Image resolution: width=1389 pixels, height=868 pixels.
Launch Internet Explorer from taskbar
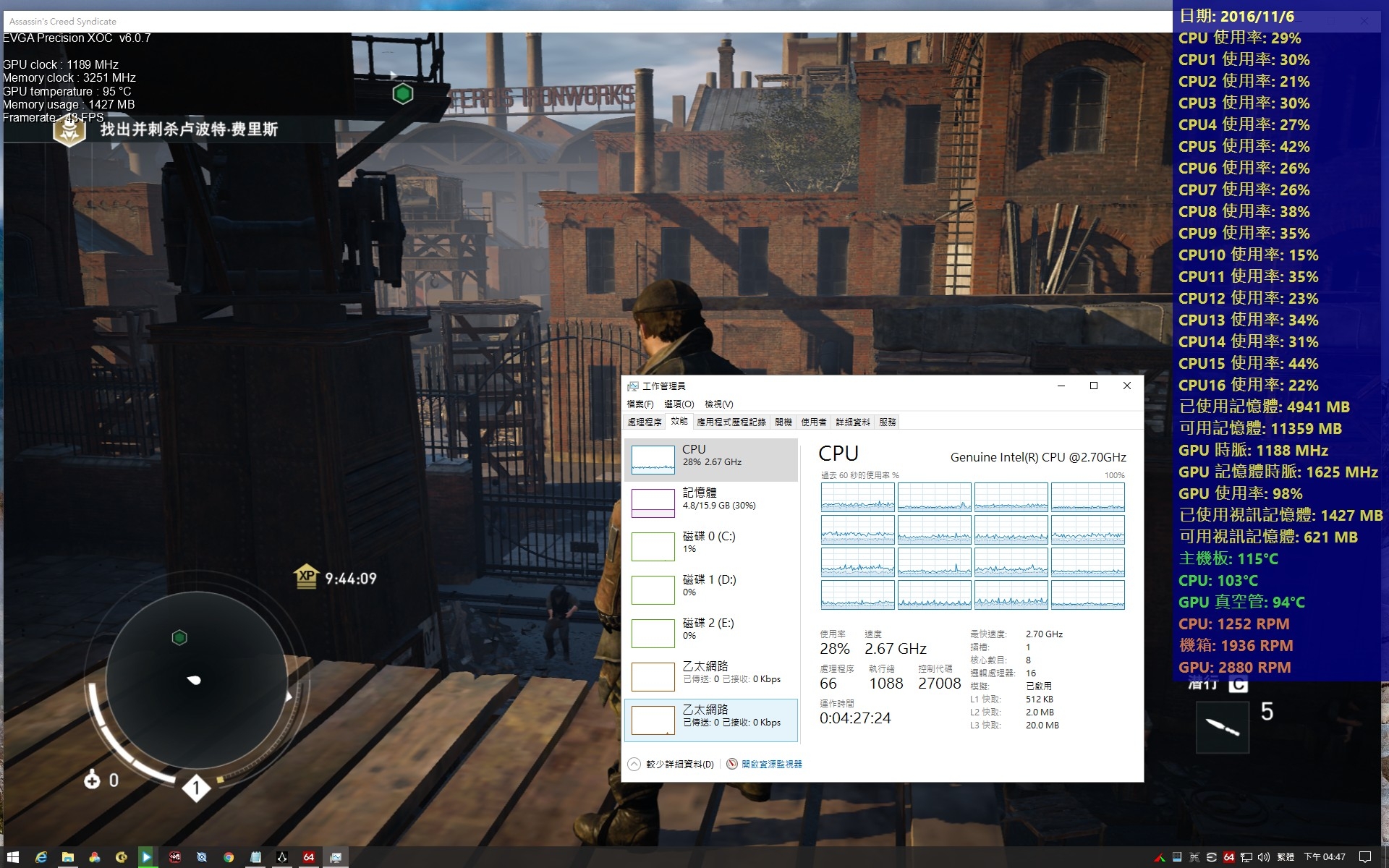pyautogui.click(x=41, y=857)
